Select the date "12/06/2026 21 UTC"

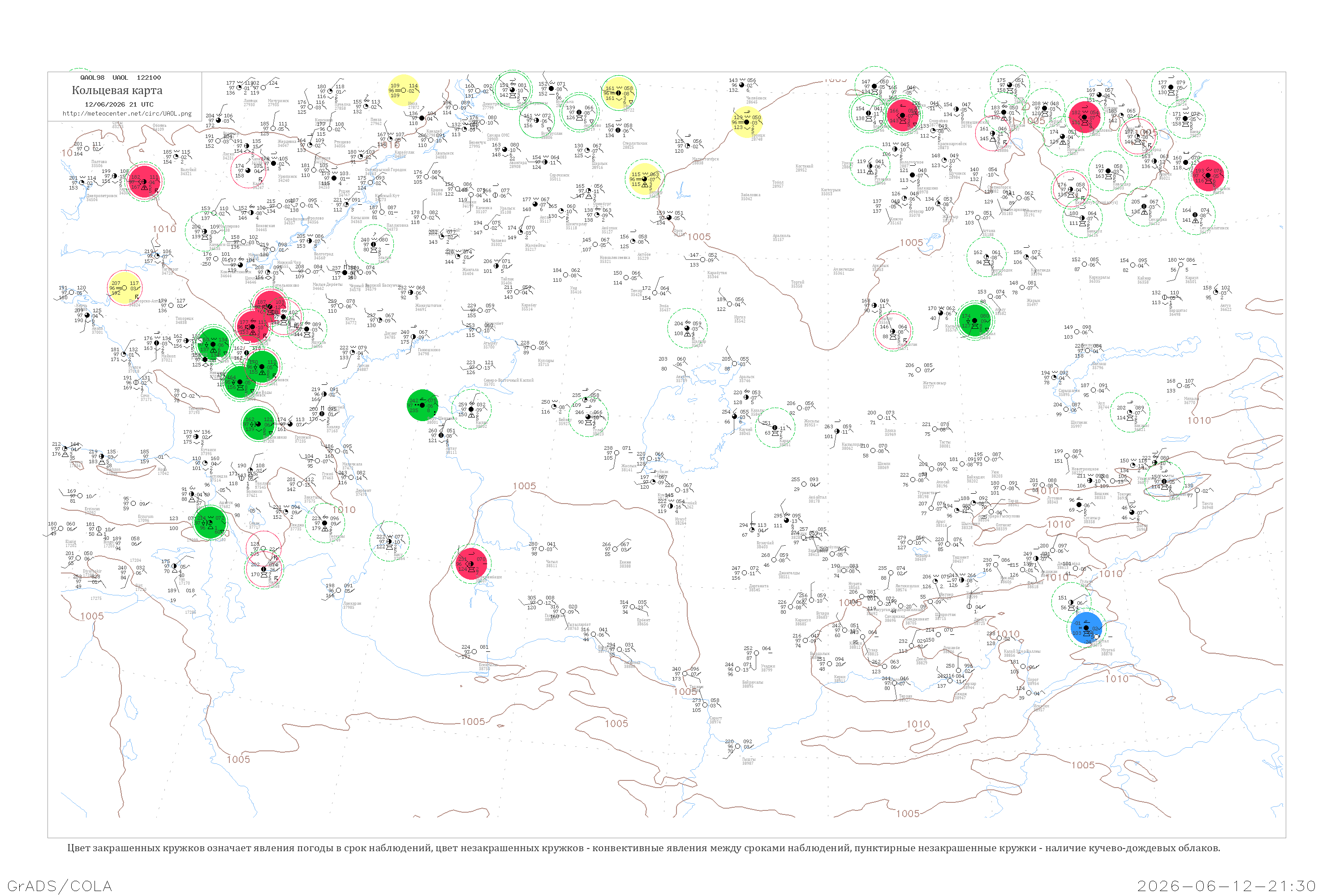(x=119, y=104)
